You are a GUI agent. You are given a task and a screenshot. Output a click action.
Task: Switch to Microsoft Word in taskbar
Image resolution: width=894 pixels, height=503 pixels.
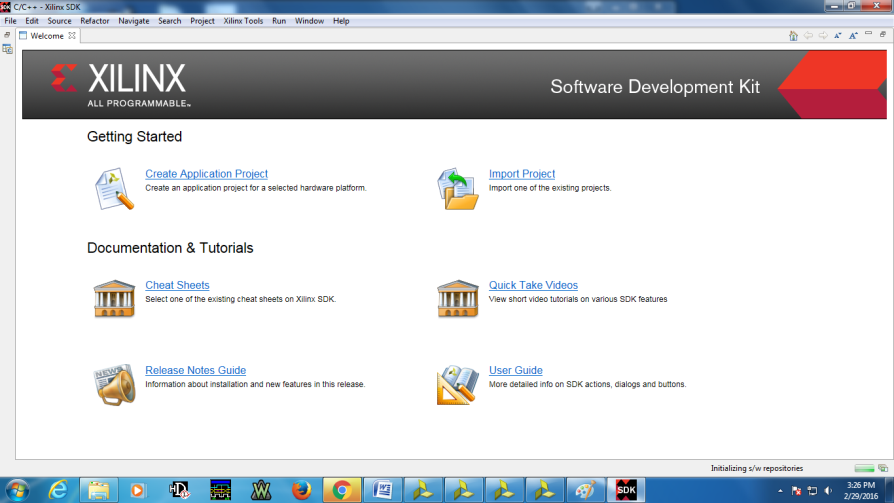click(383, 490)
